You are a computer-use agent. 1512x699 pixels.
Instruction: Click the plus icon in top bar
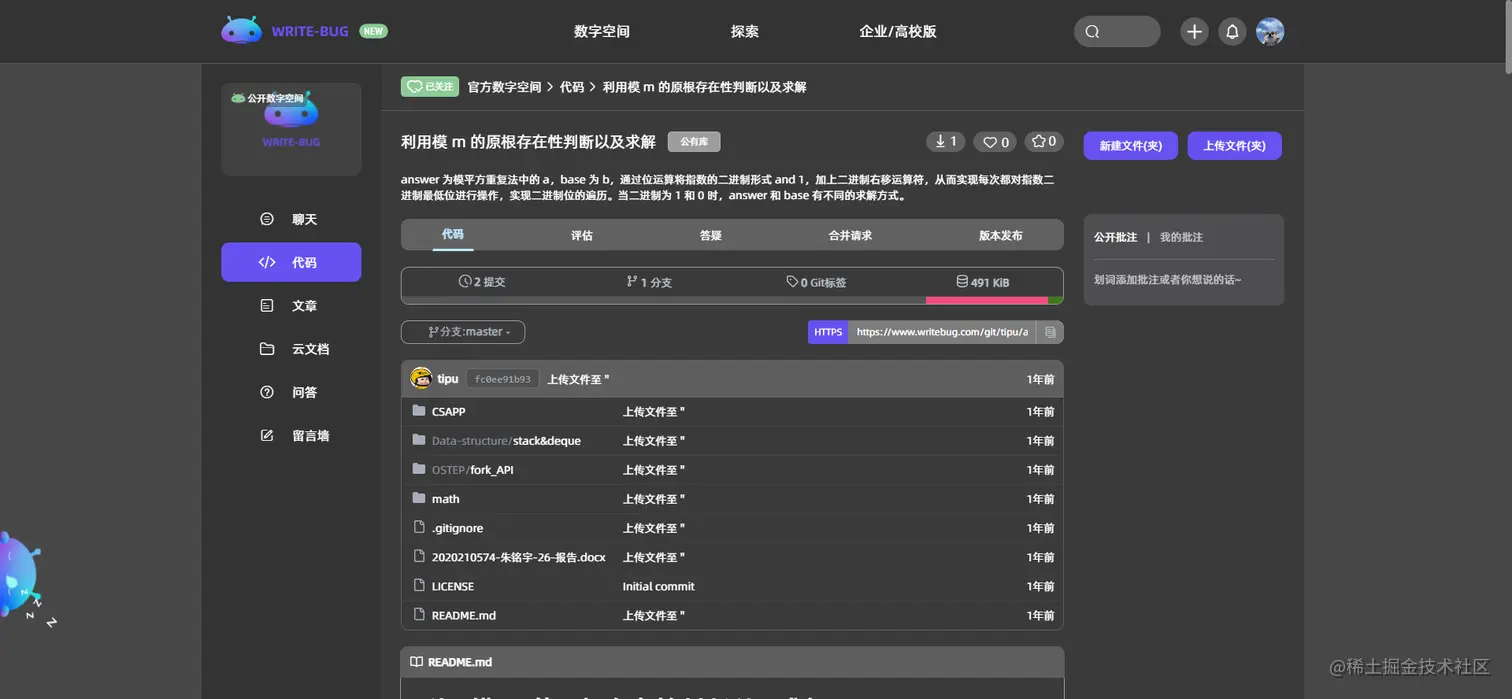pyautogui.click(x=1193, y=31)
